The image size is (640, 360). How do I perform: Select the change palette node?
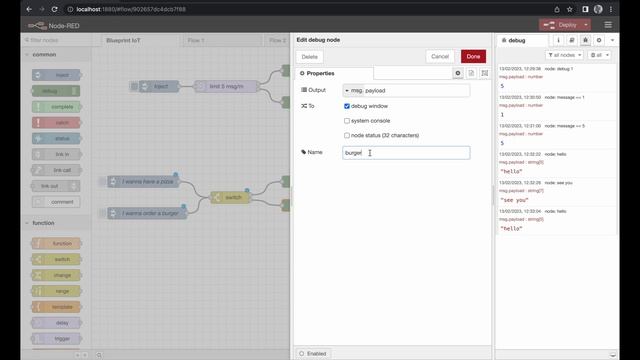(56, 275)
